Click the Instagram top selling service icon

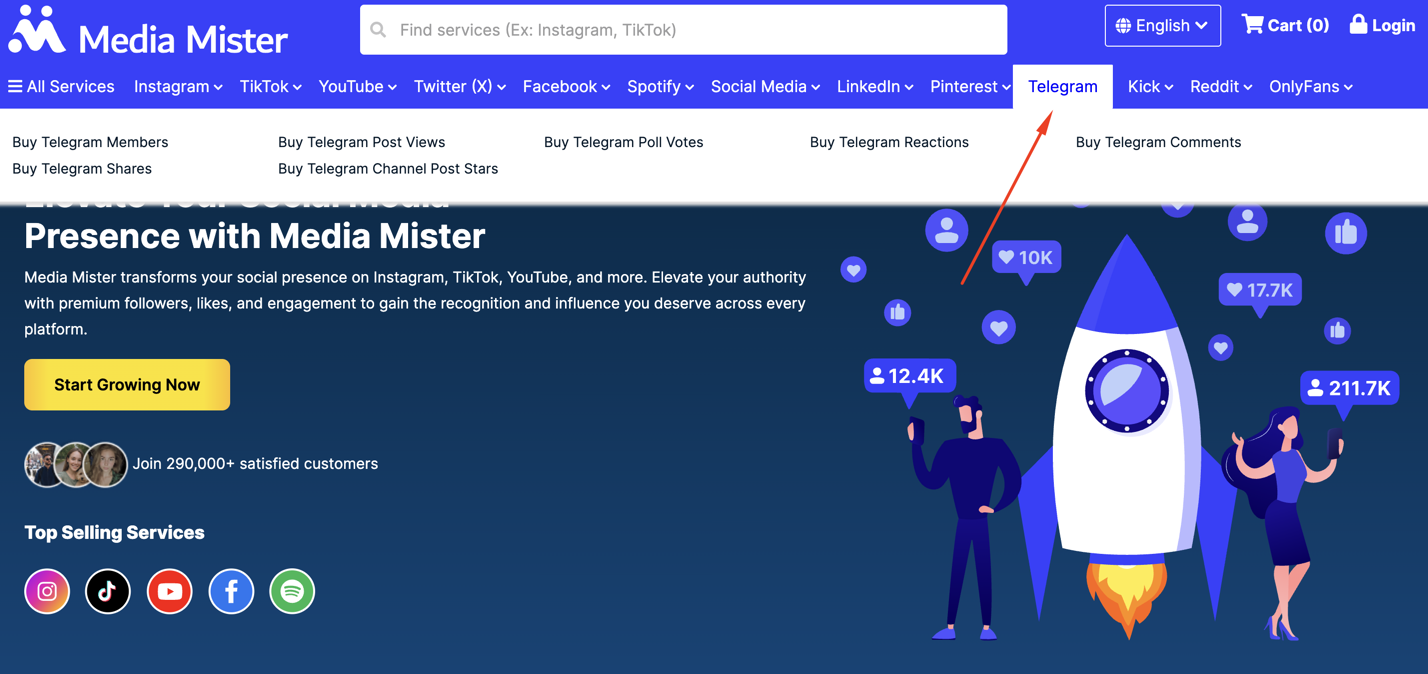(47, 591)
